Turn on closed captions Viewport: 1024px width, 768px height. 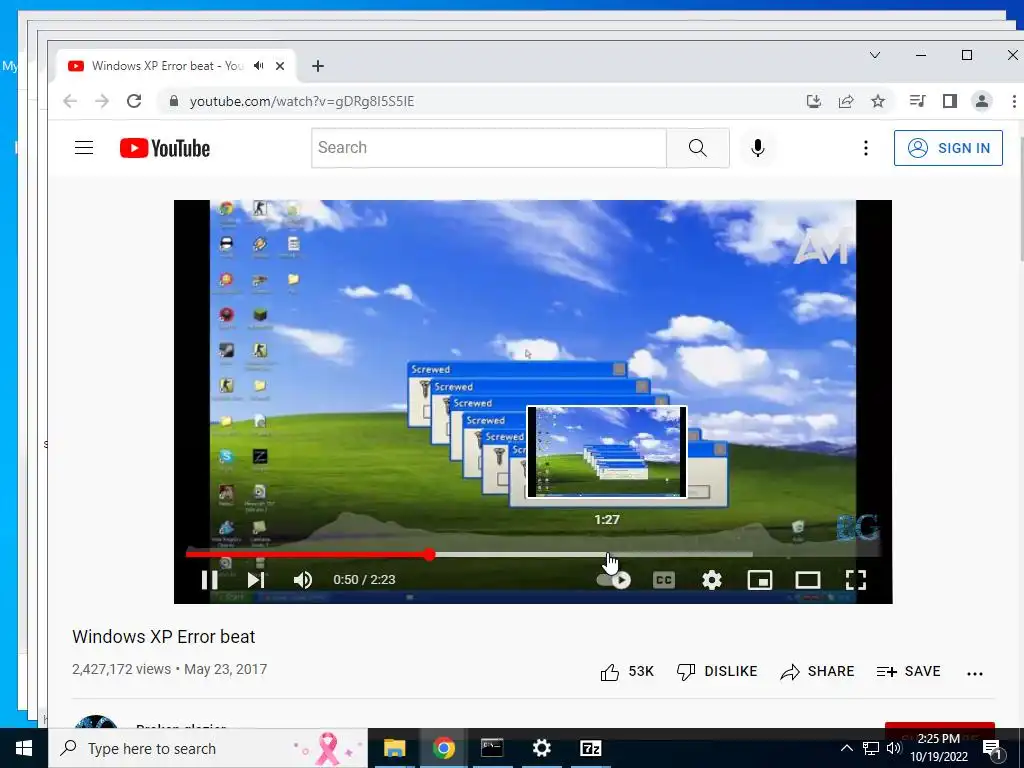click(664, 580)
